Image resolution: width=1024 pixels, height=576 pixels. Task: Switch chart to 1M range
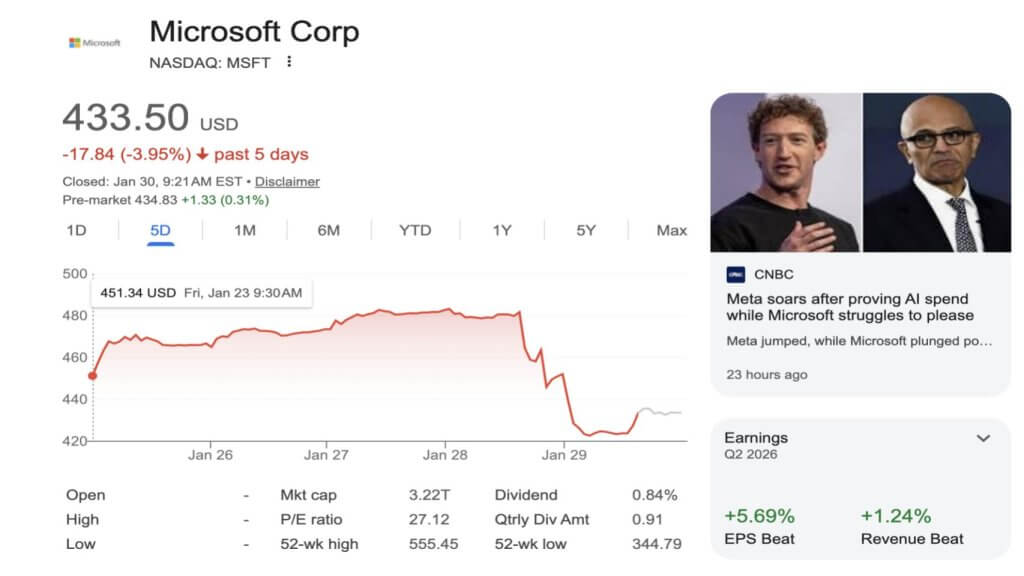pos(244,230)
